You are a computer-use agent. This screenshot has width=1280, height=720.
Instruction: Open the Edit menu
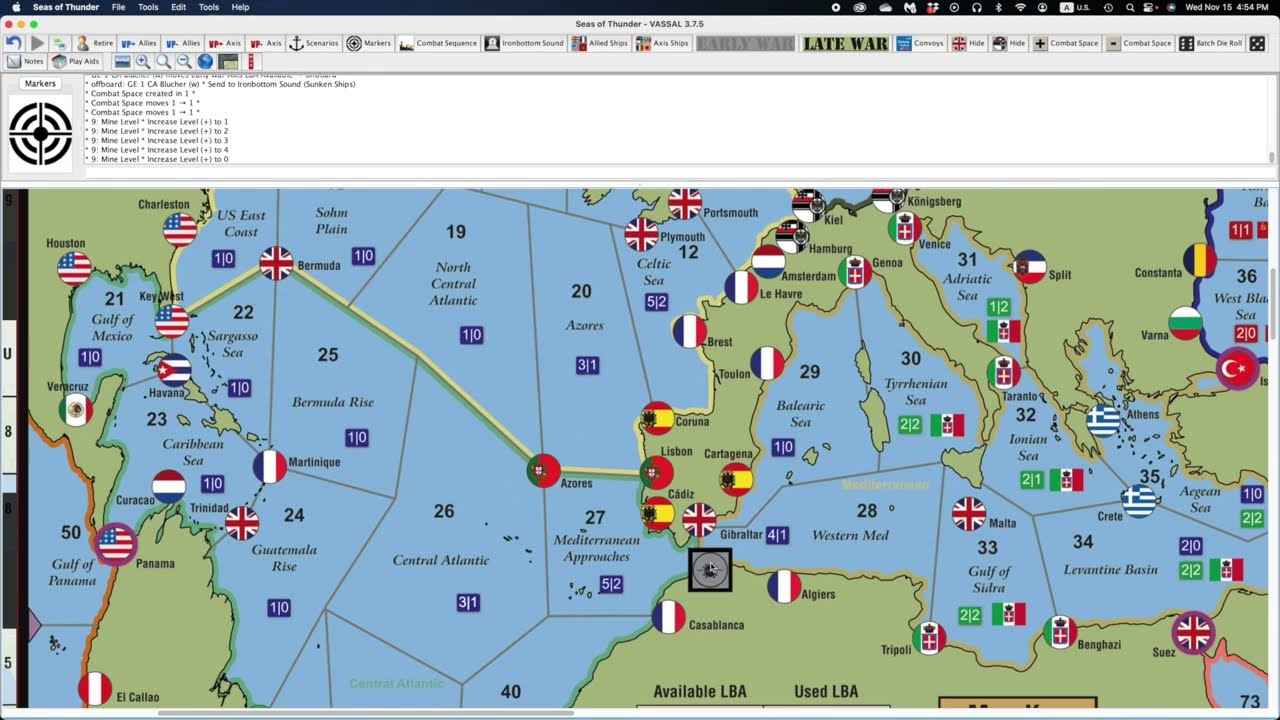(178, 7)
